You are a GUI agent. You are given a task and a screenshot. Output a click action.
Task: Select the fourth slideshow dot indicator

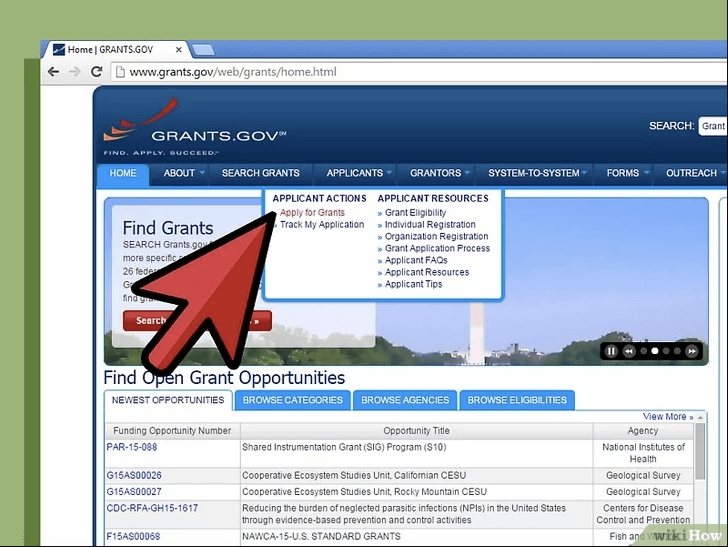(676, 351)
